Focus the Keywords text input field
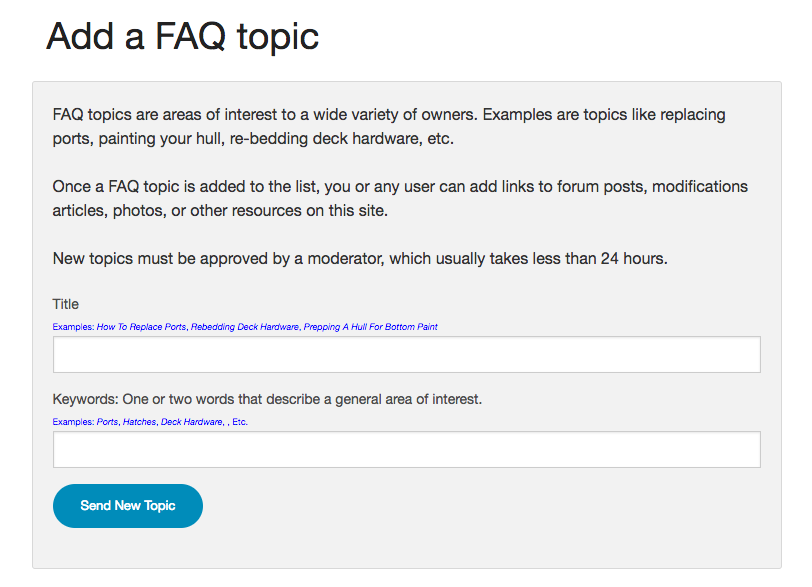 click(x=407, y=449)
